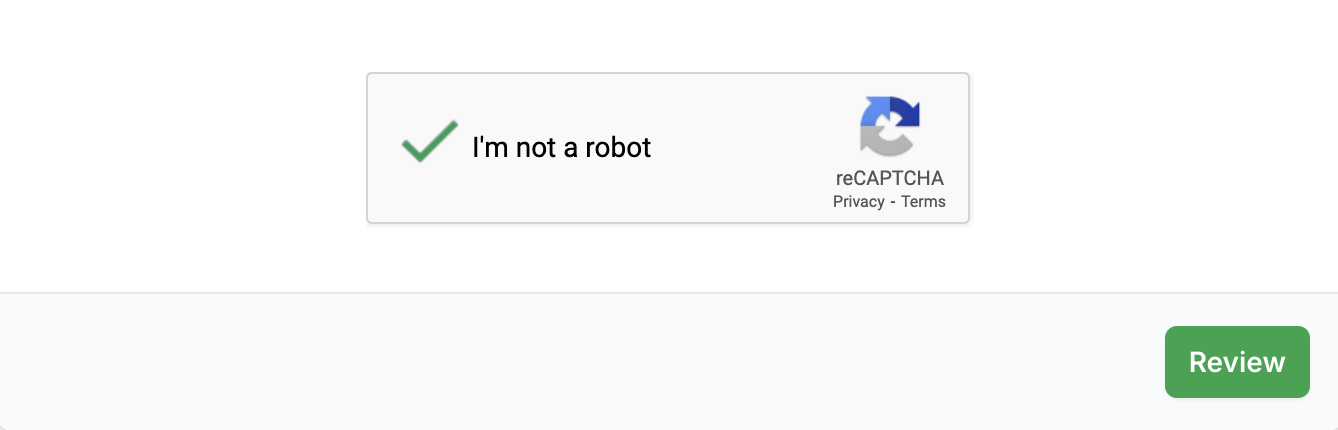Click the grey footer bar left of Review
Viewport: 1338px width, 430px height.
pyautogui.click(x=600, y=360)
